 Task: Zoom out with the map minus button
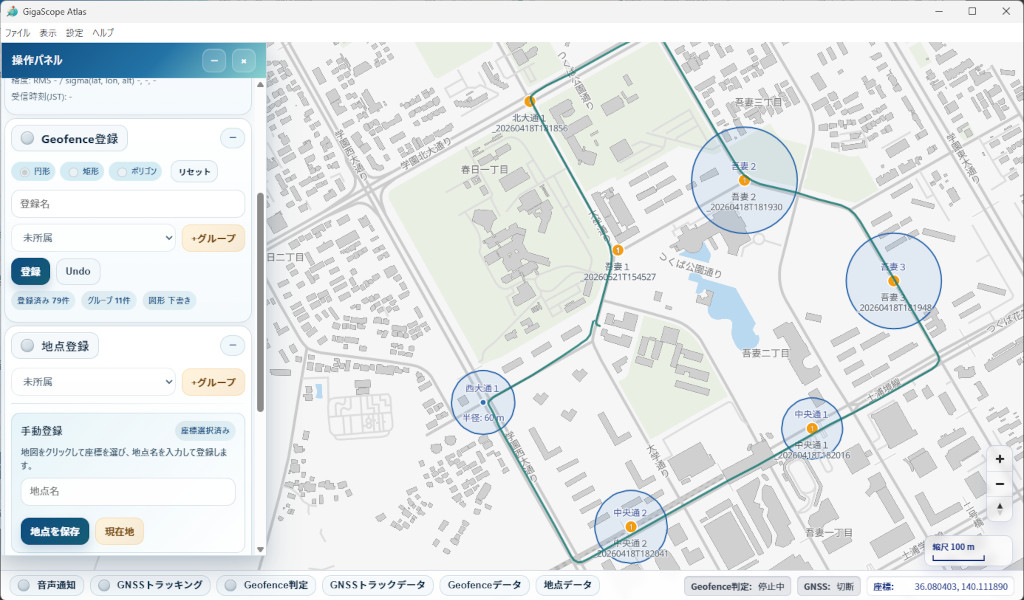pyautogui.click(x=999, y=484)
